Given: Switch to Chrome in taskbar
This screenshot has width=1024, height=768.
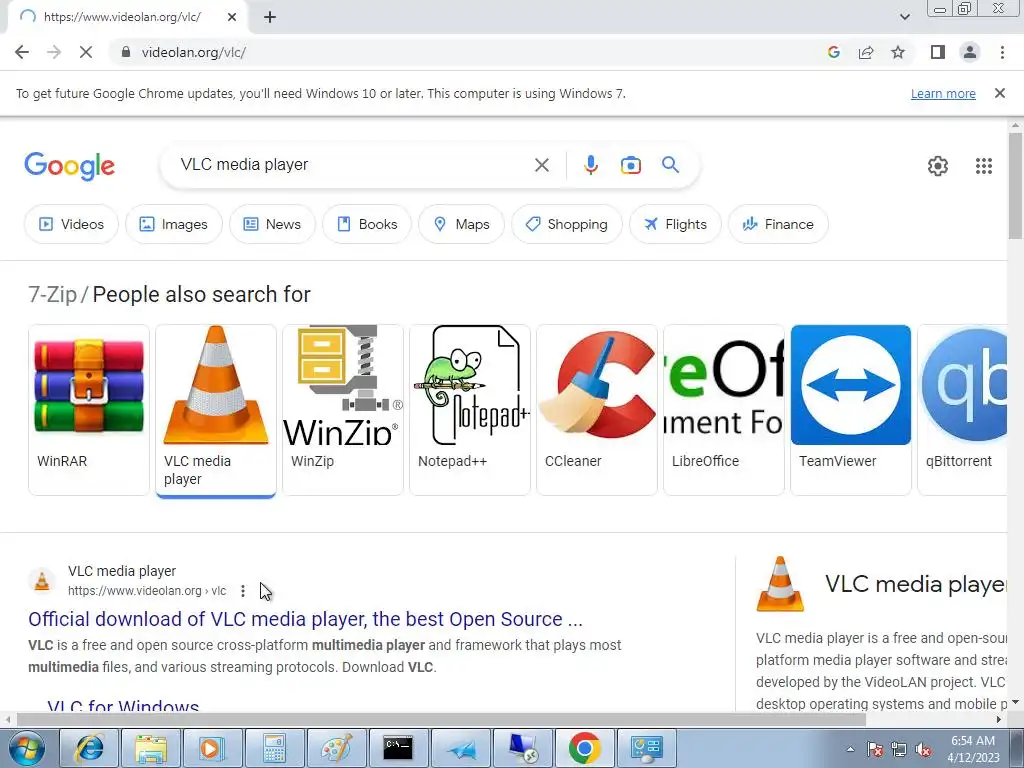Looking at the screenshot, I should tap(584, 748).
